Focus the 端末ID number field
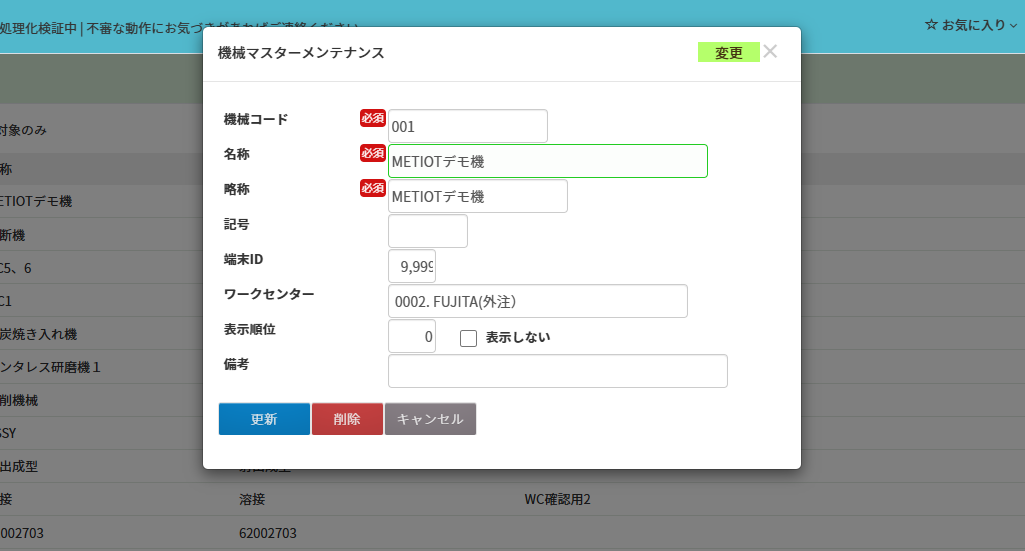Viewport: 1025px width, 551px height. [411, 266]
